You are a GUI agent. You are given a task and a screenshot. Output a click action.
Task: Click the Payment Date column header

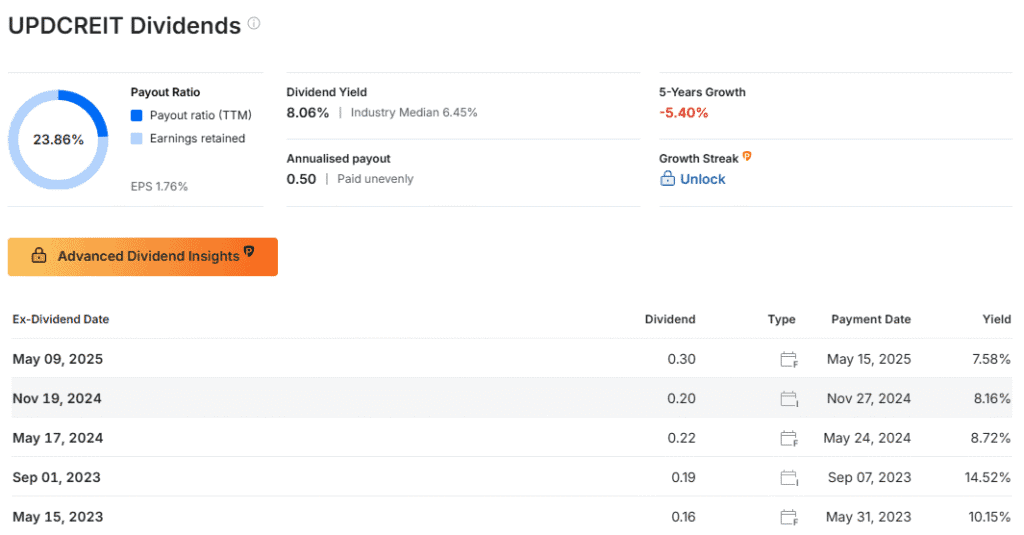(x=871, y=319)
